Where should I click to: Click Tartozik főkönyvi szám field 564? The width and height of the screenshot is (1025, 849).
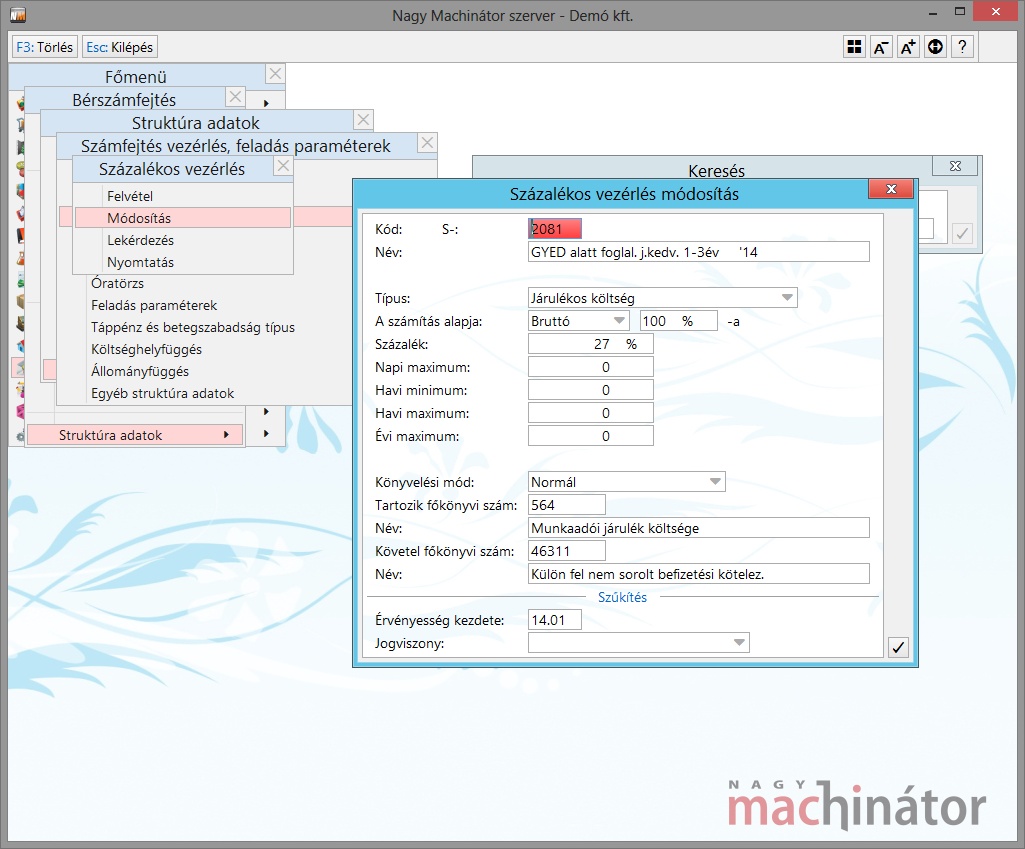[x=566, y=505]
